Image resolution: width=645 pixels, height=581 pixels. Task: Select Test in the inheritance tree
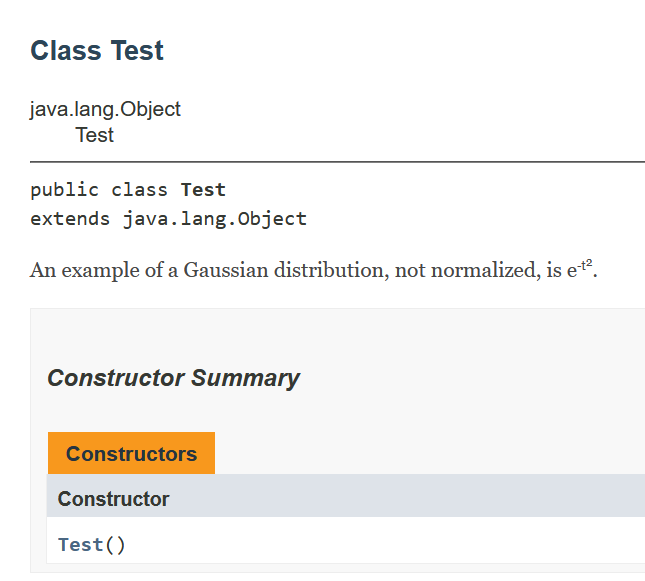[95, 135]
